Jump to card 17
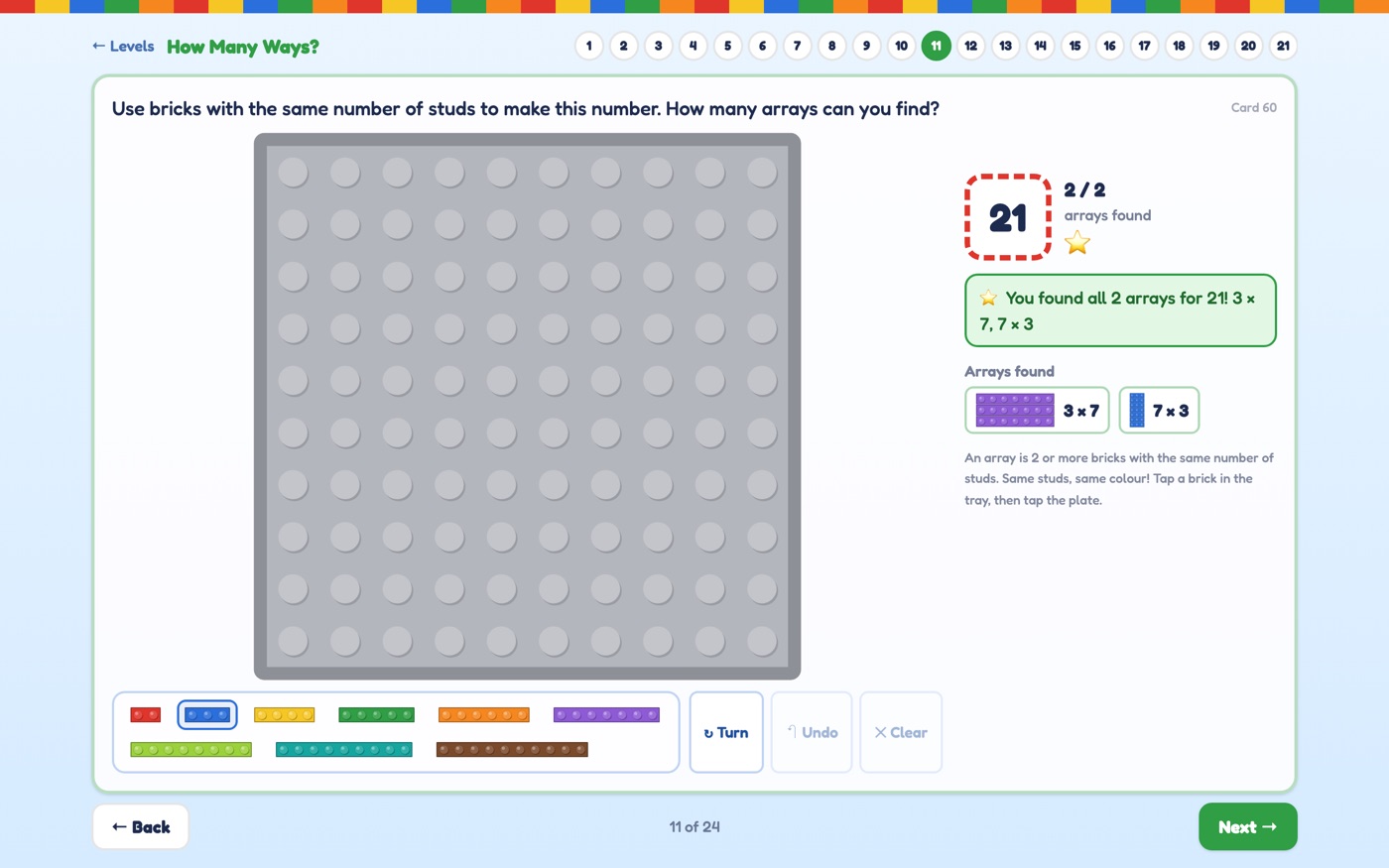The height and width of the screenshot is (868, 1389). (1145, 46)
